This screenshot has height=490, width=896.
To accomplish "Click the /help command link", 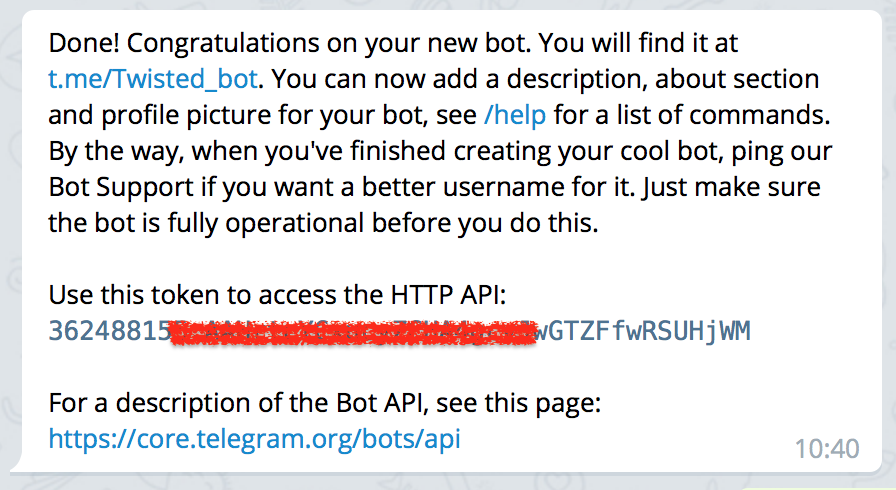I will pos(515,115).
